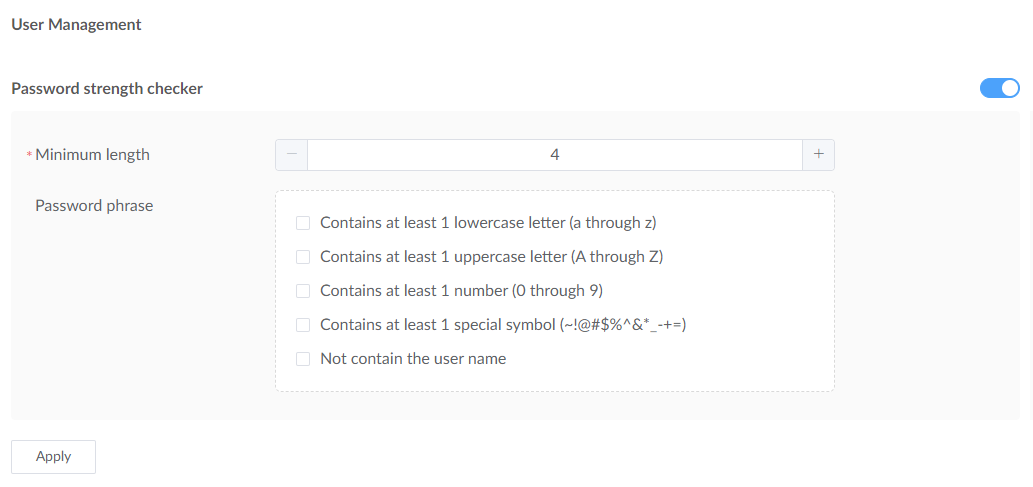
Task: Click the 'User Management' heading
Action: pos(76,24)
